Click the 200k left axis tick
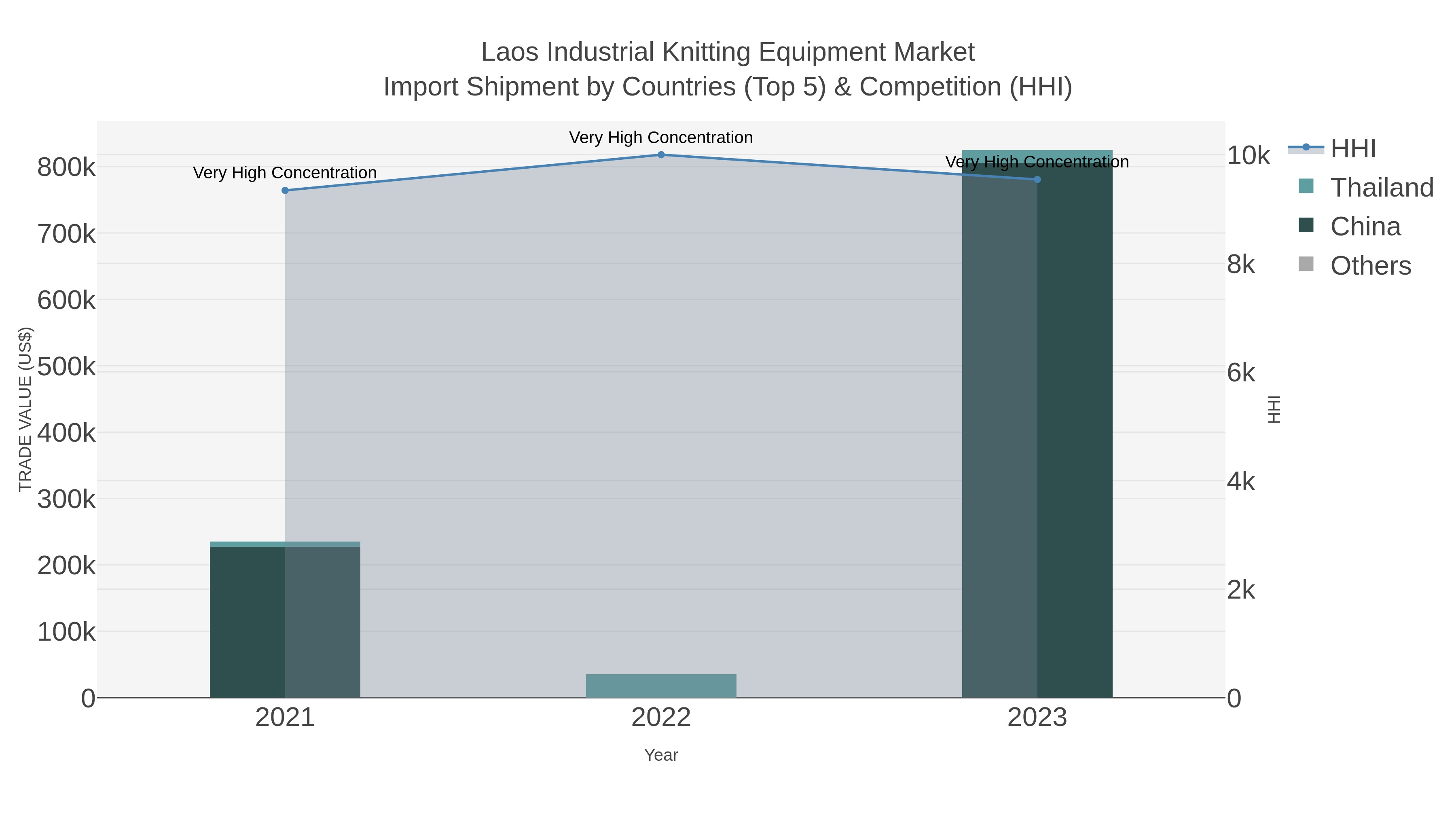 tap(66, 566)
